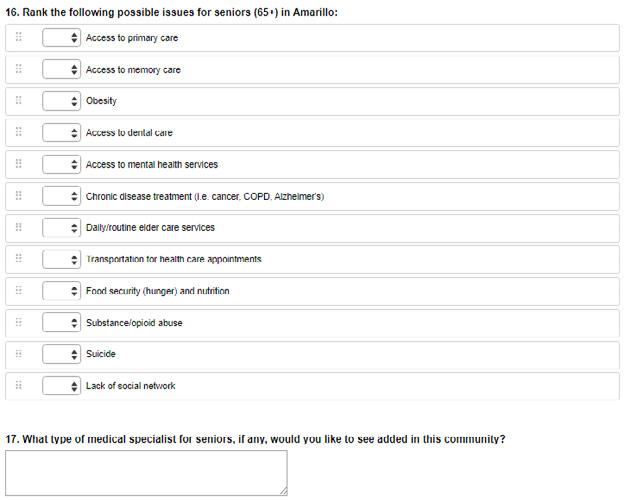Open rank selector for Suicide

click(61, 354)
